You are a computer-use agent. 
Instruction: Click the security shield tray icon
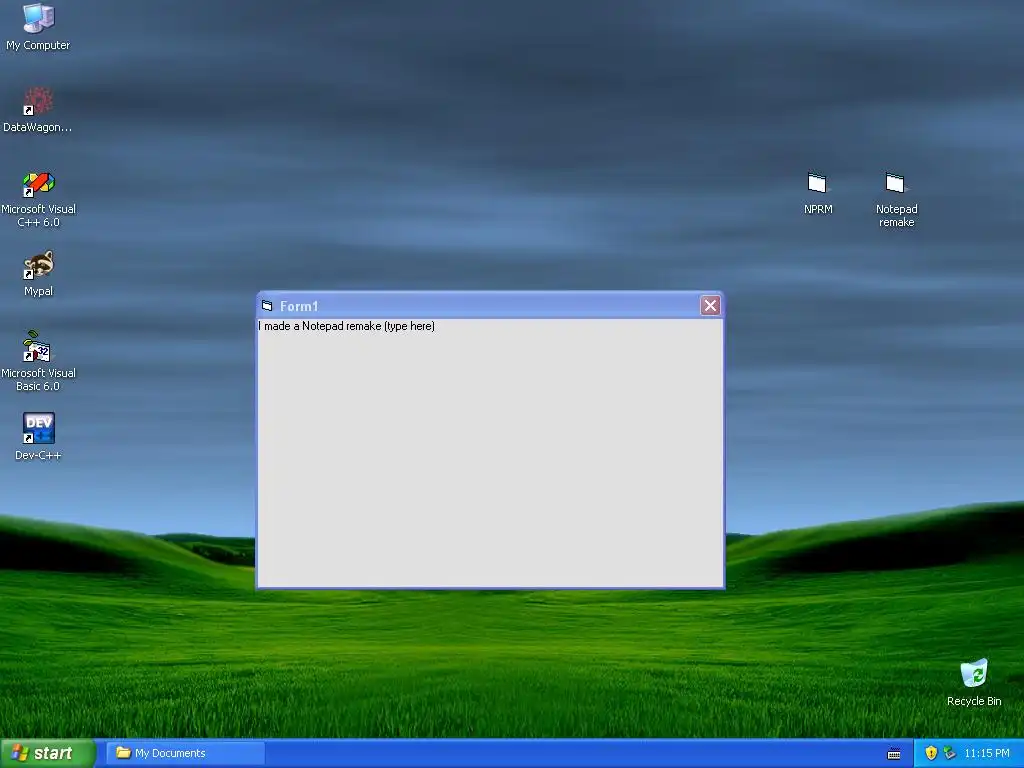(x=931, y=753)
